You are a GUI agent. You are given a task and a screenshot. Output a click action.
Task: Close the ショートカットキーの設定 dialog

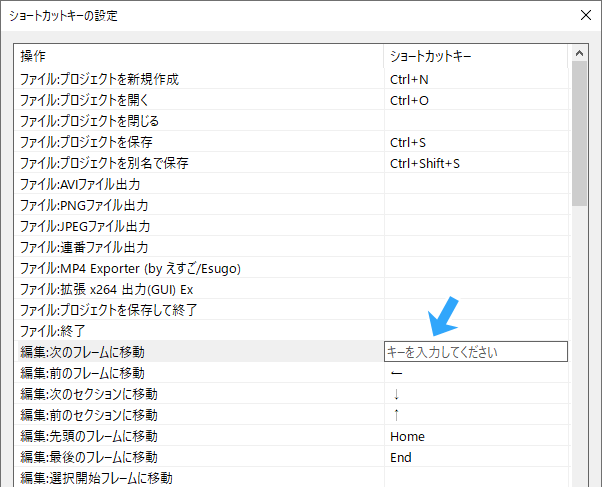[x=584, y=15]
